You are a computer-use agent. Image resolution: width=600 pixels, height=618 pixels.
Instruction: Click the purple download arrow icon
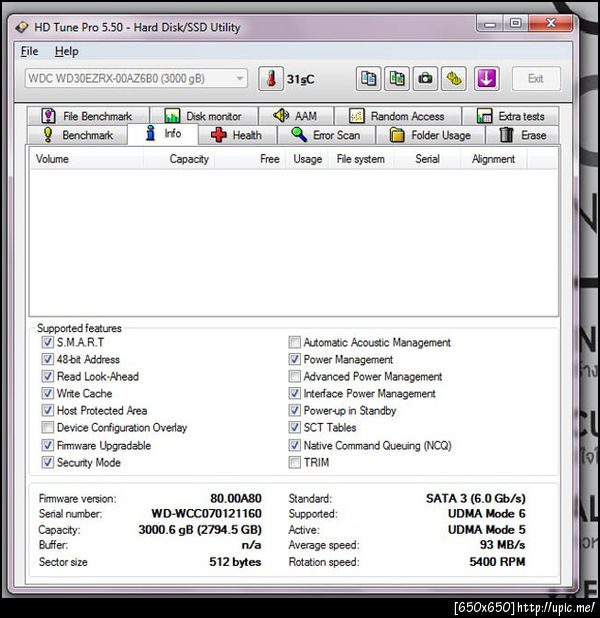(486, 79)
